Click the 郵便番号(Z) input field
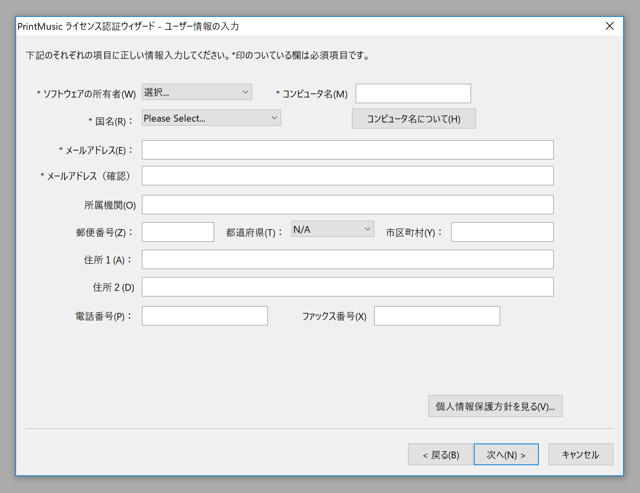640x493 pixels. [x=178, y=232]
